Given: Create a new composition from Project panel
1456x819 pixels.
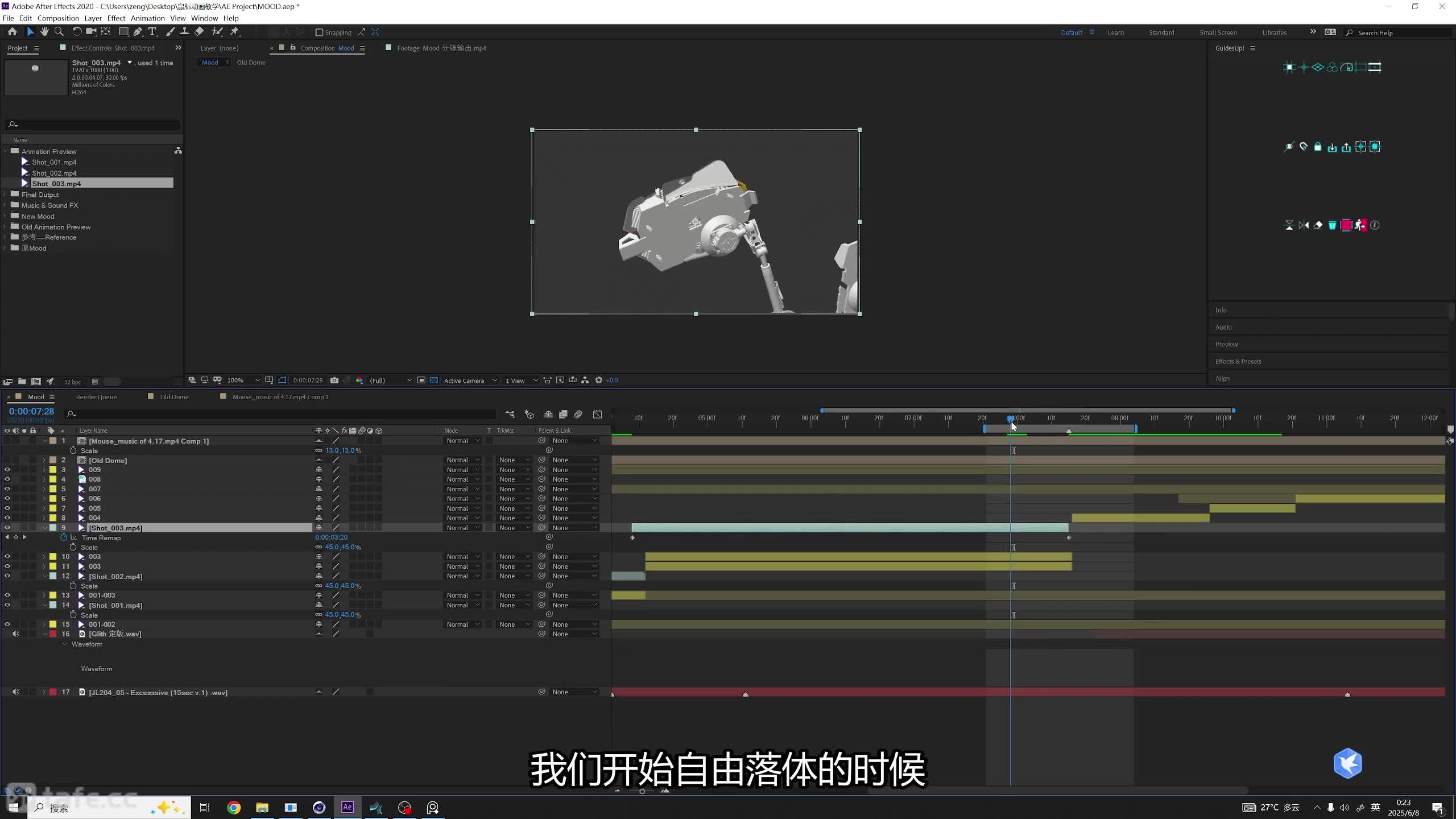Looking at the screenshot, I should (36, 382).
